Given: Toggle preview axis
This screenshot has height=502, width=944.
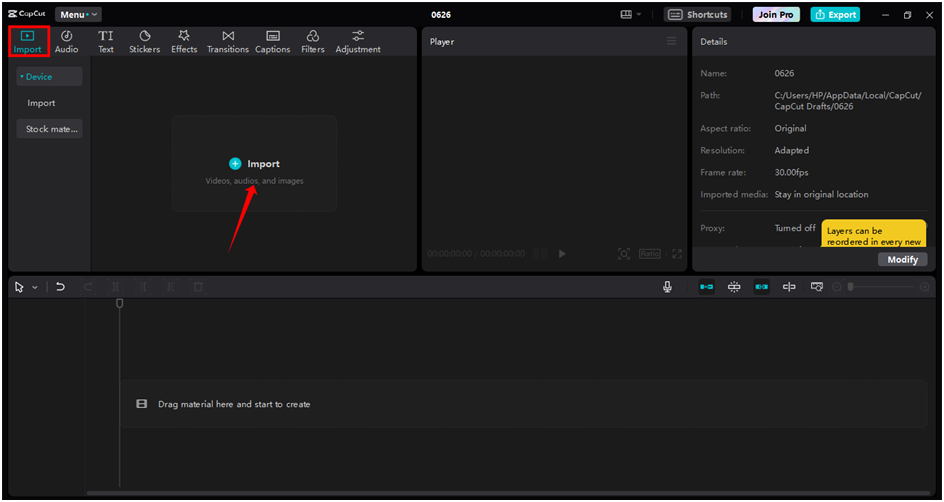Looking at the screenshot, I should pos(789,287).
